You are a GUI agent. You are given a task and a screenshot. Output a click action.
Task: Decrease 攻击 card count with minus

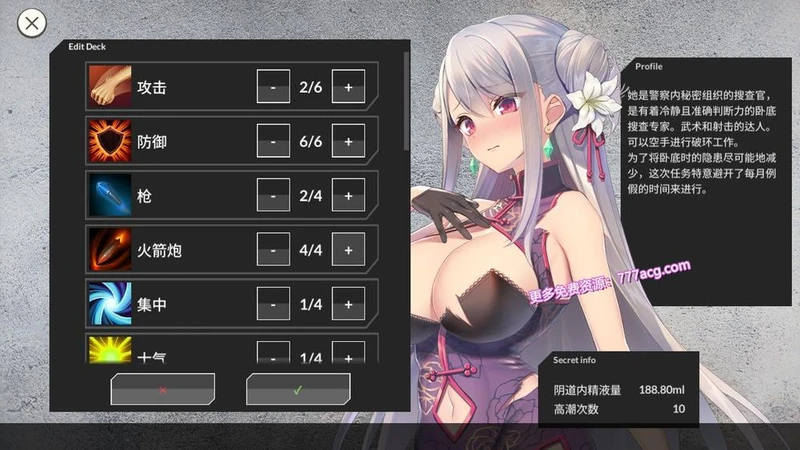pyautogui.click(x=273, y=86)
